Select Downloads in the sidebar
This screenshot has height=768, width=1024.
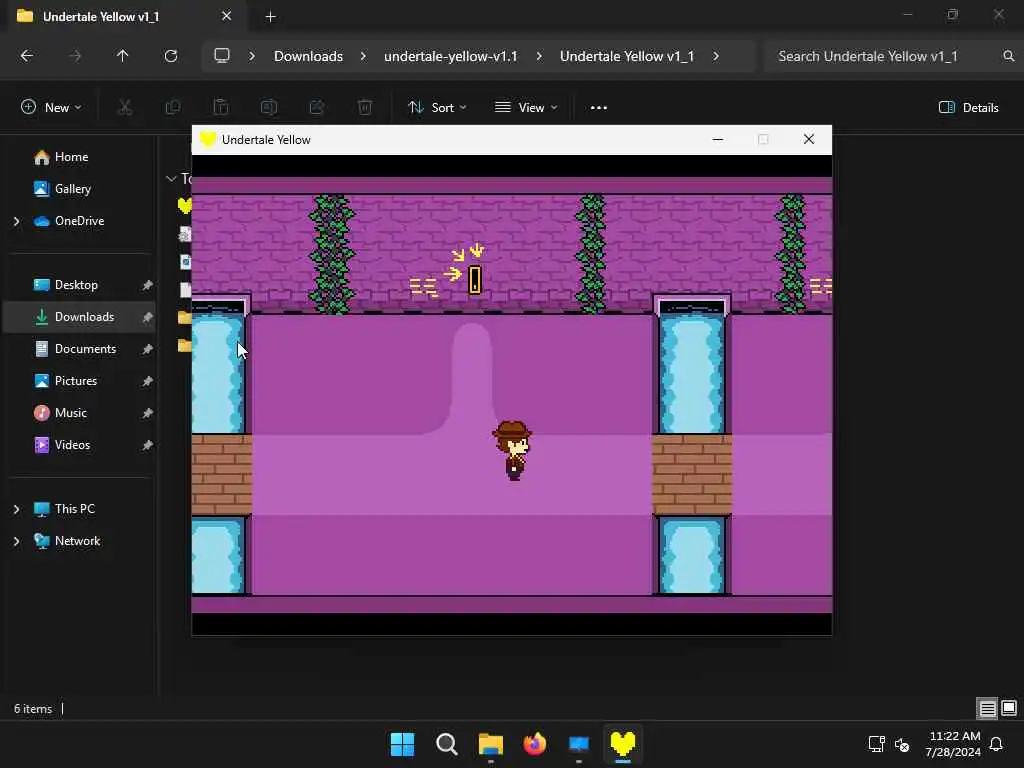(84, 317)
